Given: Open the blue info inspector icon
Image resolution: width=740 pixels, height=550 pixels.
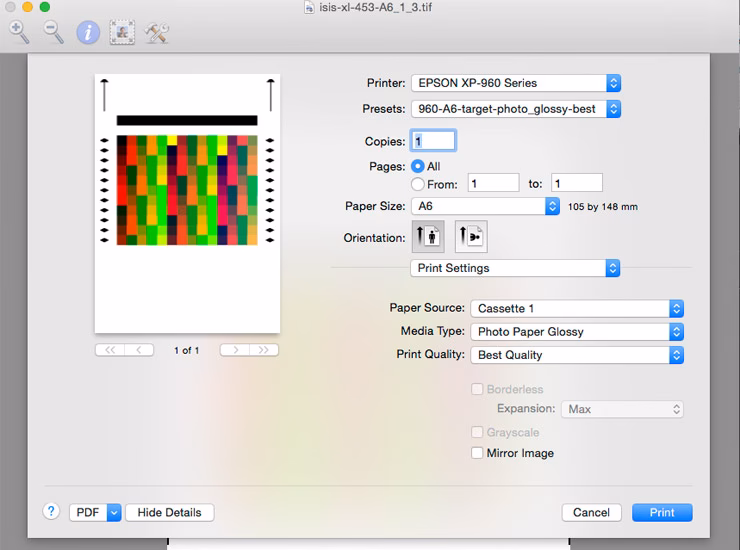Looking at the screenshot, I should pos(88,32).
